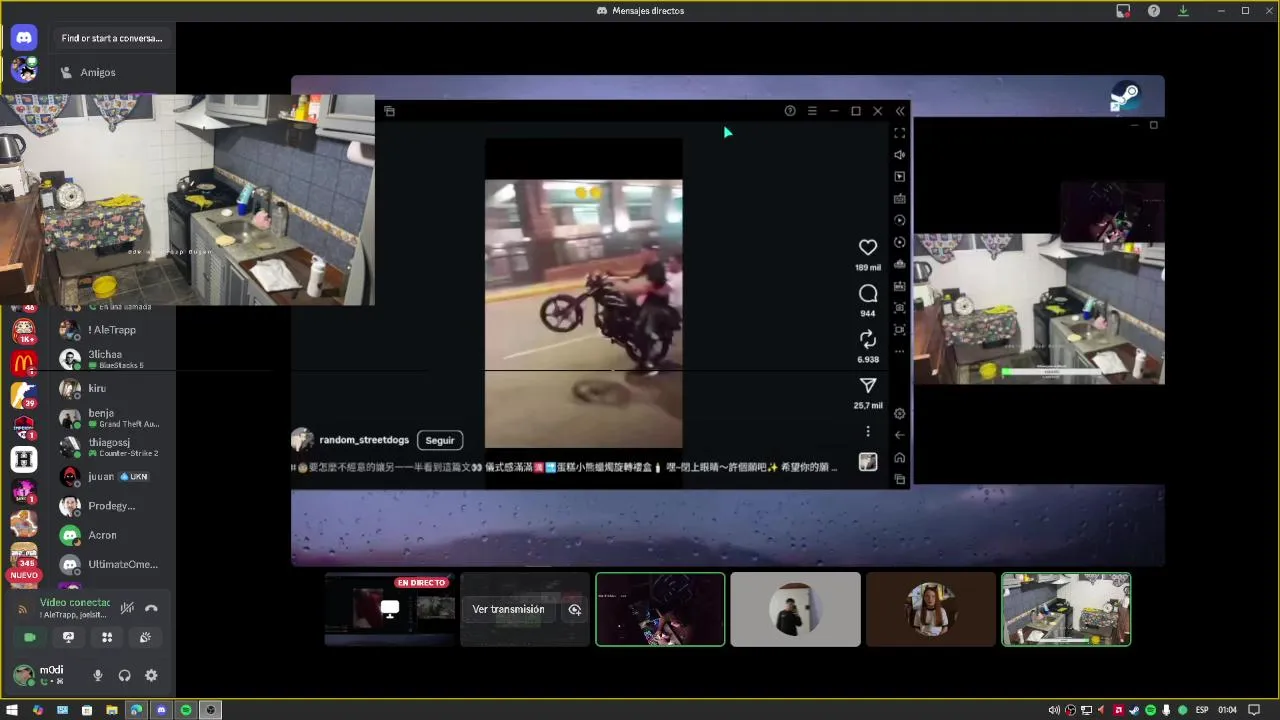Open more tools ellipsis in emulator sidebar

(900, 351)
